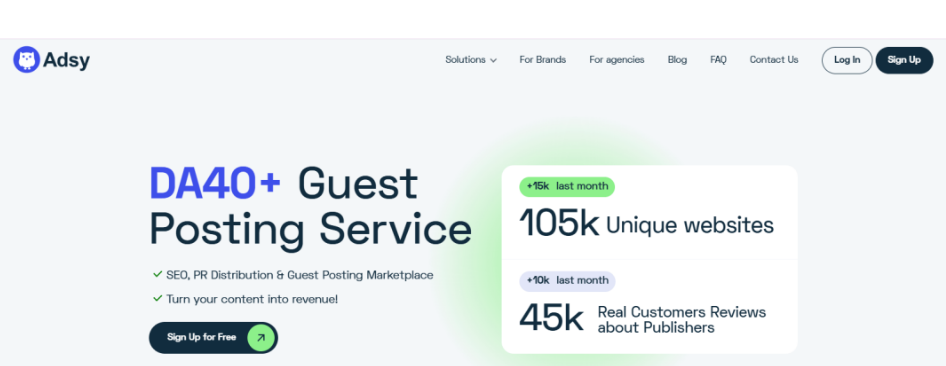Click the Adsy owl logo icon

27,60
